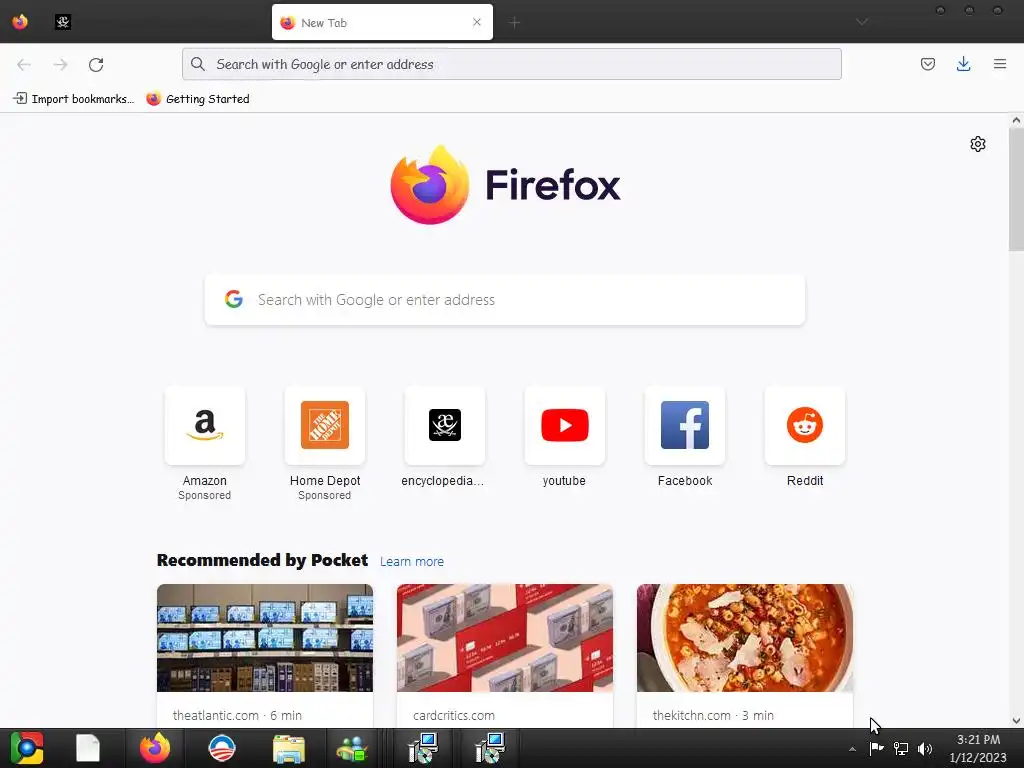Viewport: 1024px width, 768px height.
Task: Open the red-white-blue circle taskbar app
Action: tap(221, 748)
